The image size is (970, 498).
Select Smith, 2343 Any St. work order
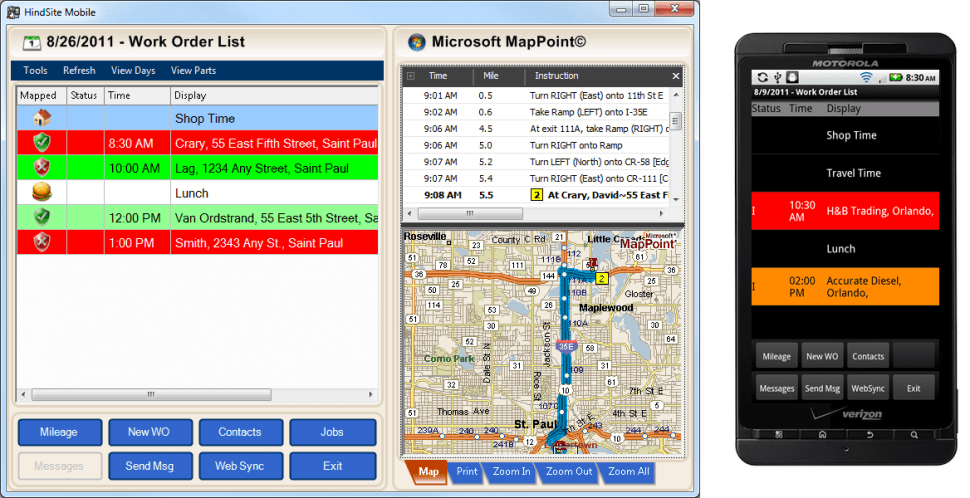(x=197, y=243)
